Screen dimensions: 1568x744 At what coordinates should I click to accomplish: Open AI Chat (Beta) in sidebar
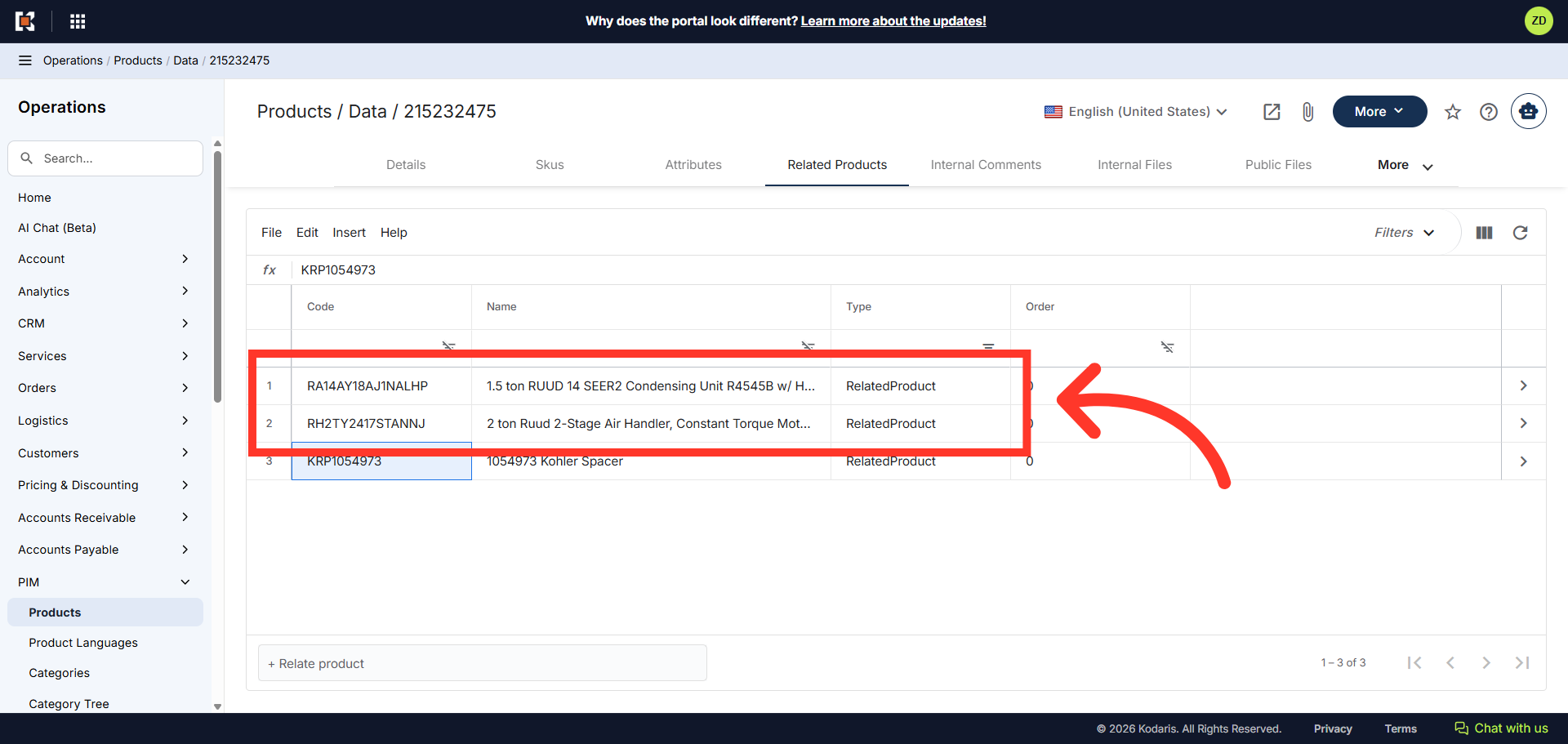tap(57, 228)
